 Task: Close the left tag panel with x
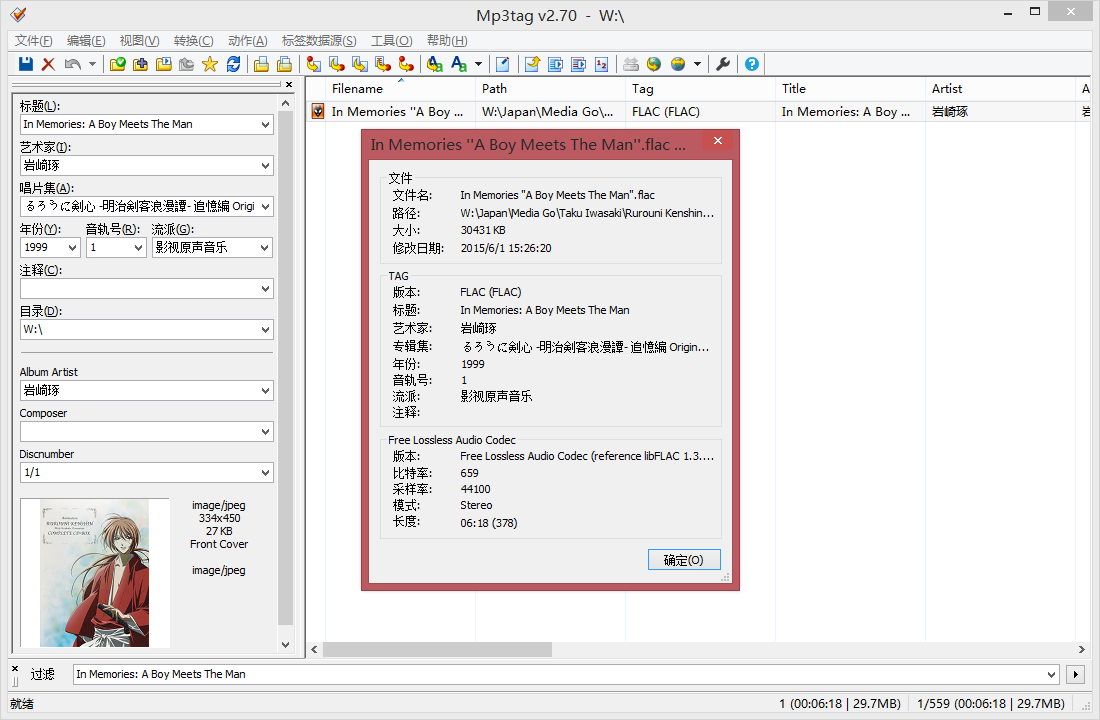pos(289,85)
